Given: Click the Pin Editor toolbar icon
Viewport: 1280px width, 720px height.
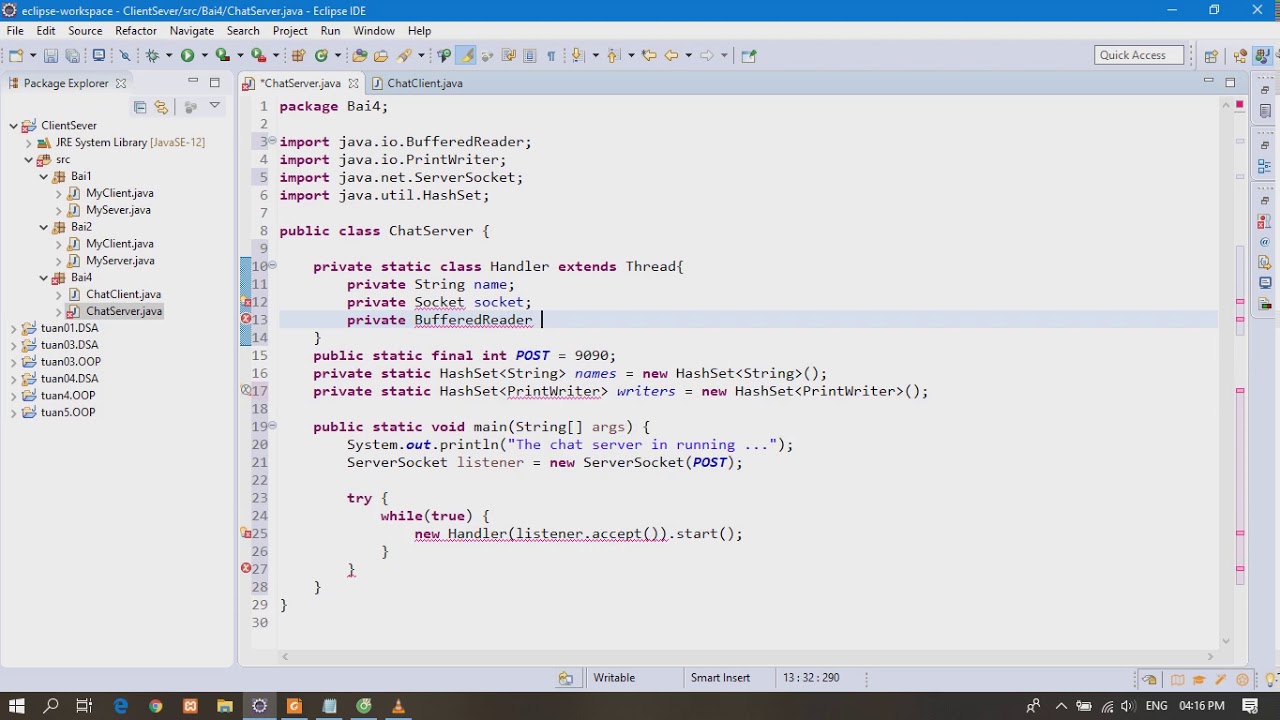Looking at the screenshot, I should pyautogui.click(x=749, y=56).
